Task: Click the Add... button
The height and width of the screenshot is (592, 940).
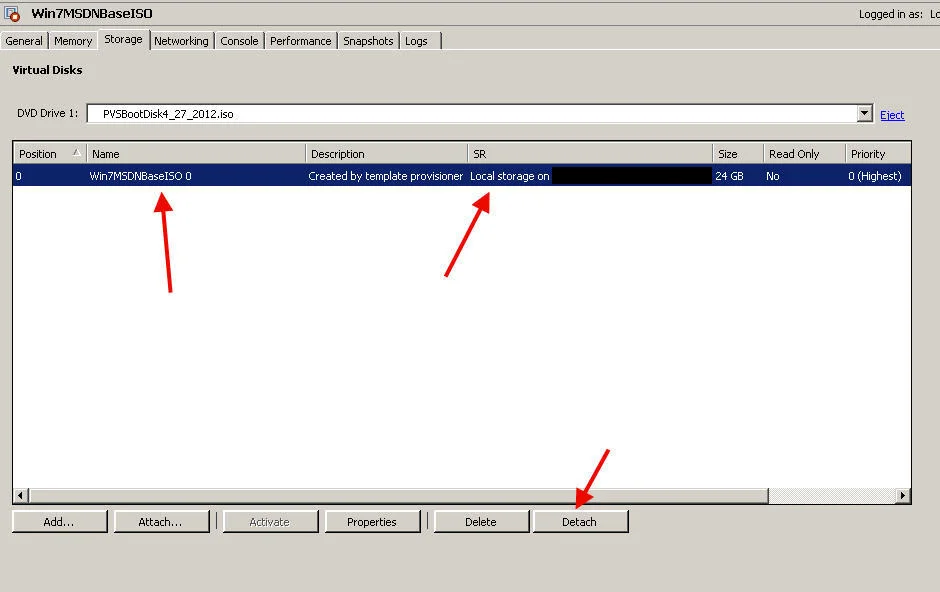Action: (x=59, y=521)
